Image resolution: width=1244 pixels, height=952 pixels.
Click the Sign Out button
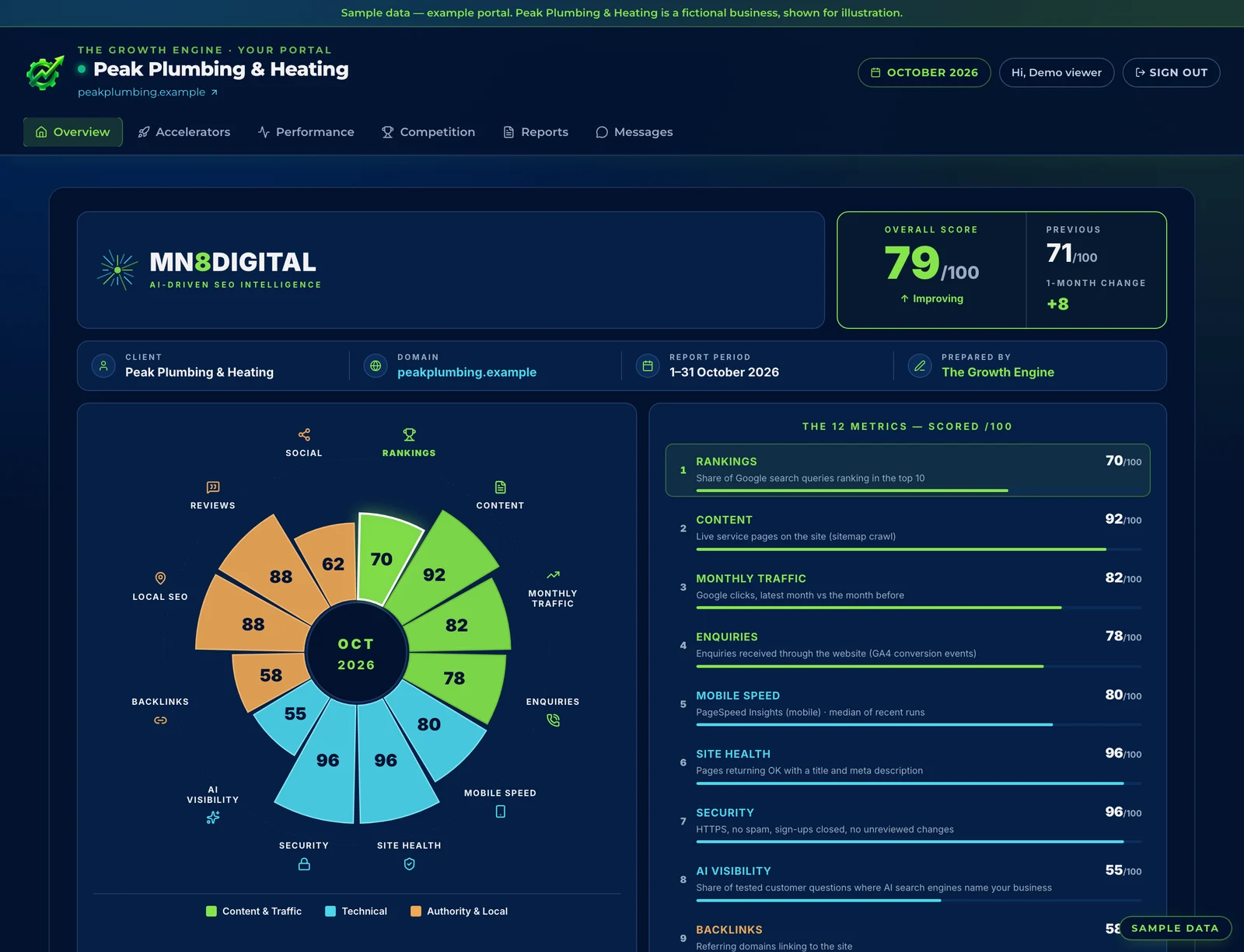pyautogui.click(x=1171, y=72)
